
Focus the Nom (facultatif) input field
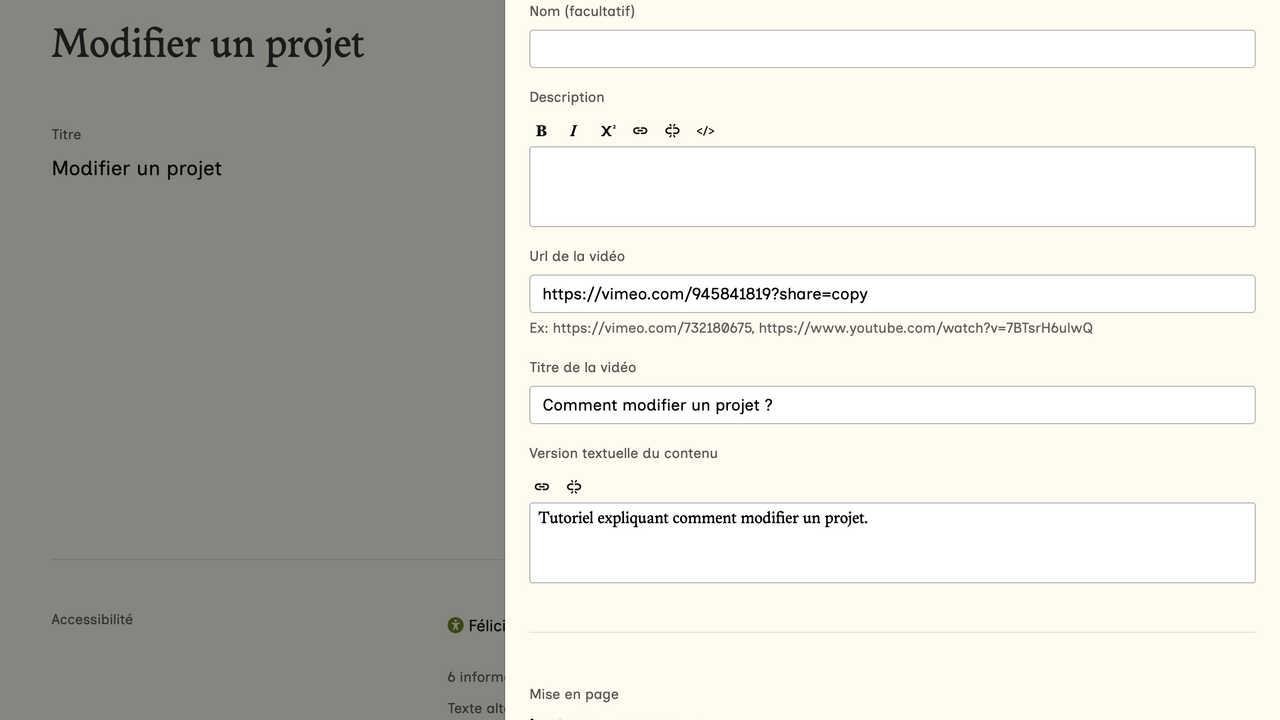pos(891,49)
